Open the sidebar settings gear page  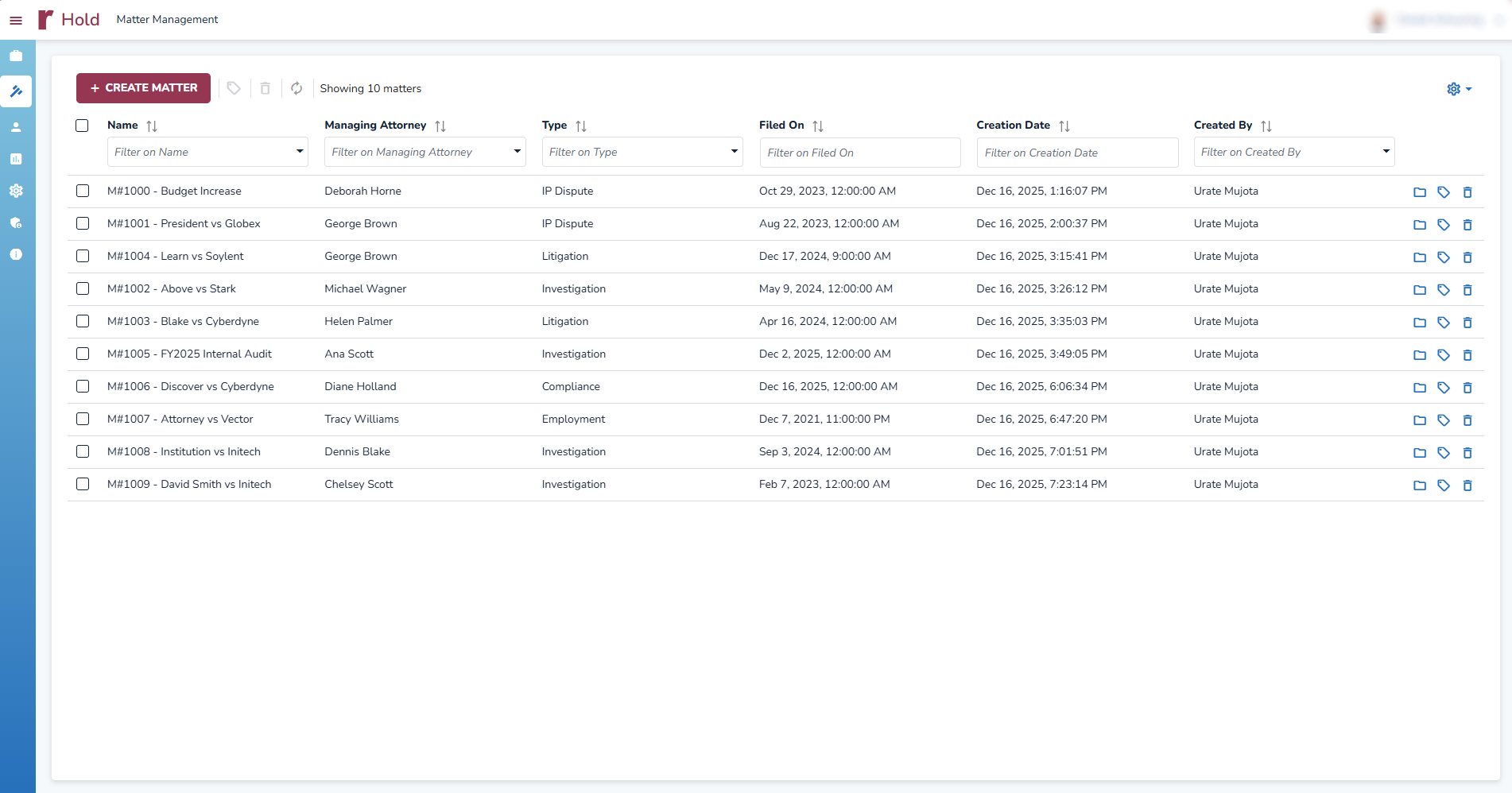tap(16, 191)
